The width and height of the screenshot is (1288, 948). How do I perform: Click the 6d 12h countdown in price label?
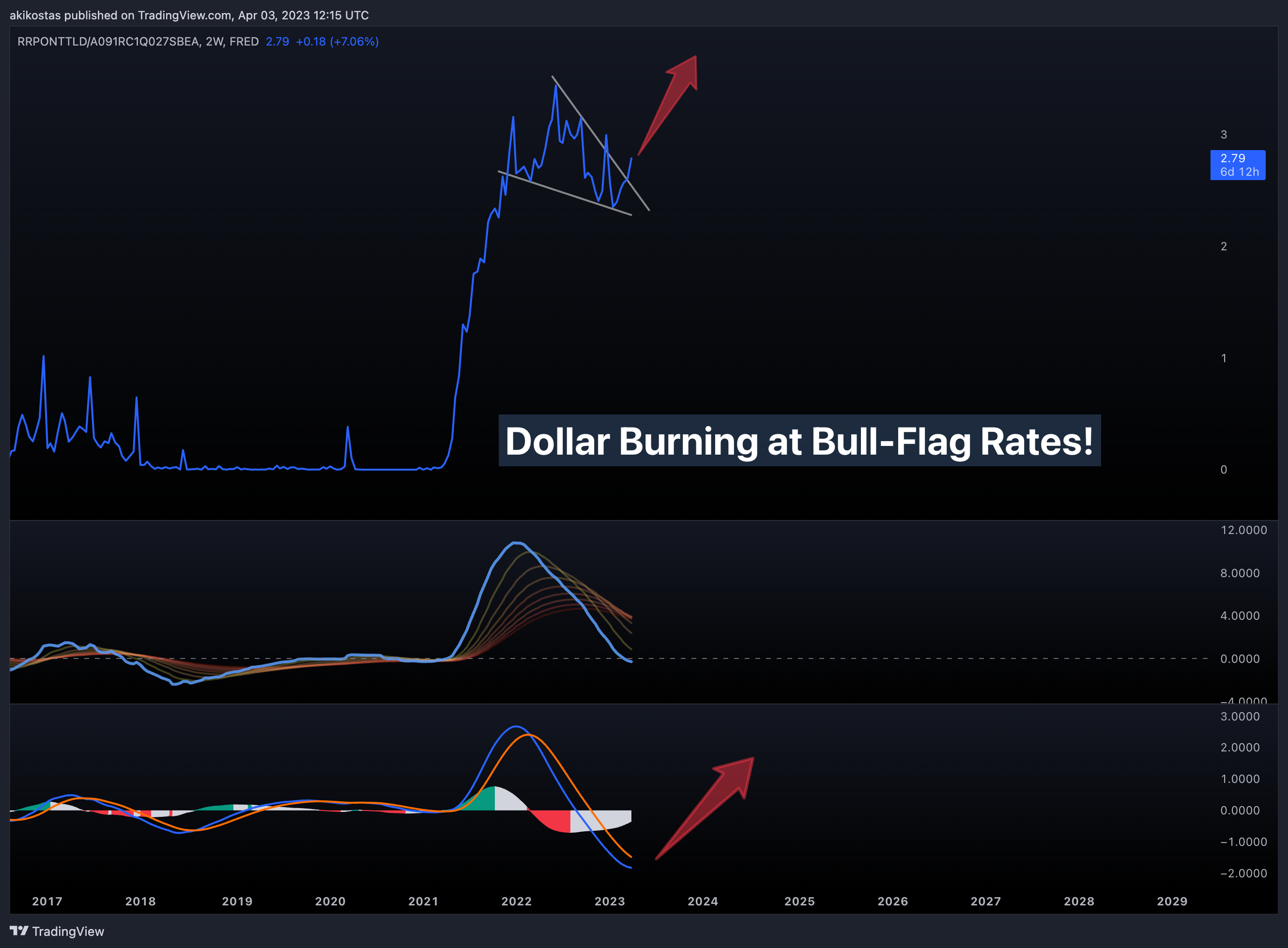1239,171
